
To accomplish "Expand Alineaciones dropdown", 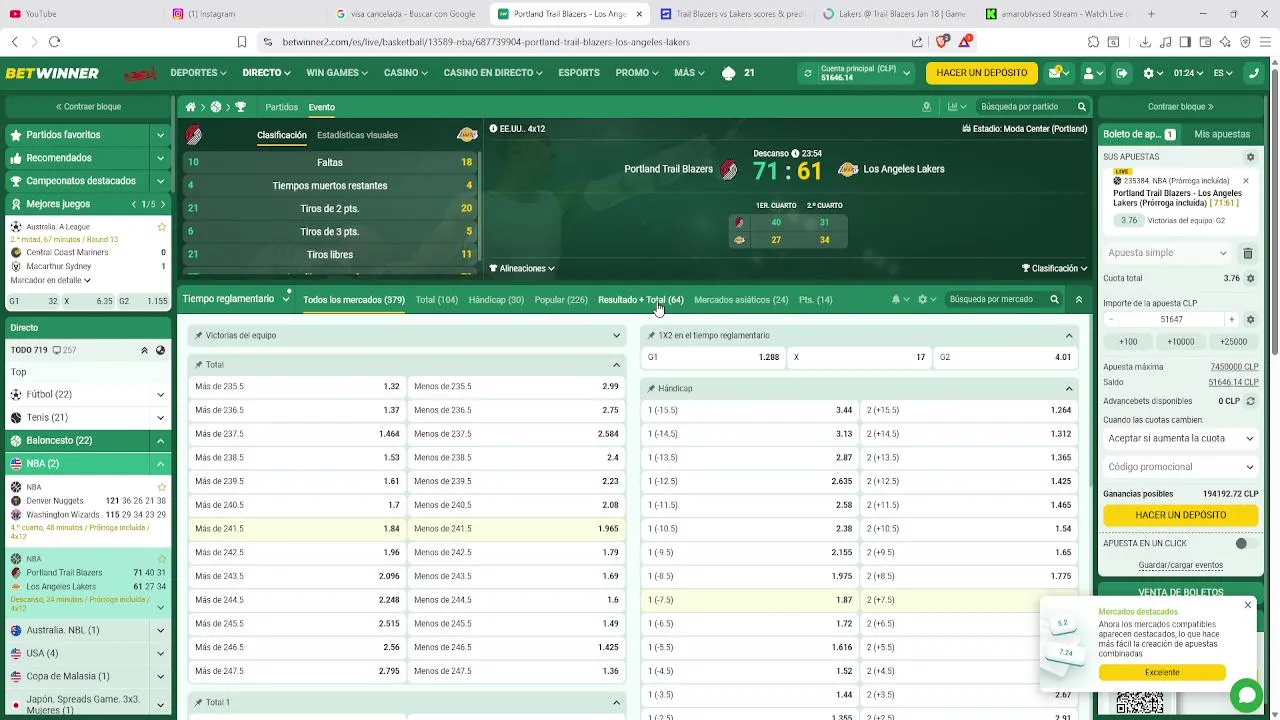I will tap(522, 268).
